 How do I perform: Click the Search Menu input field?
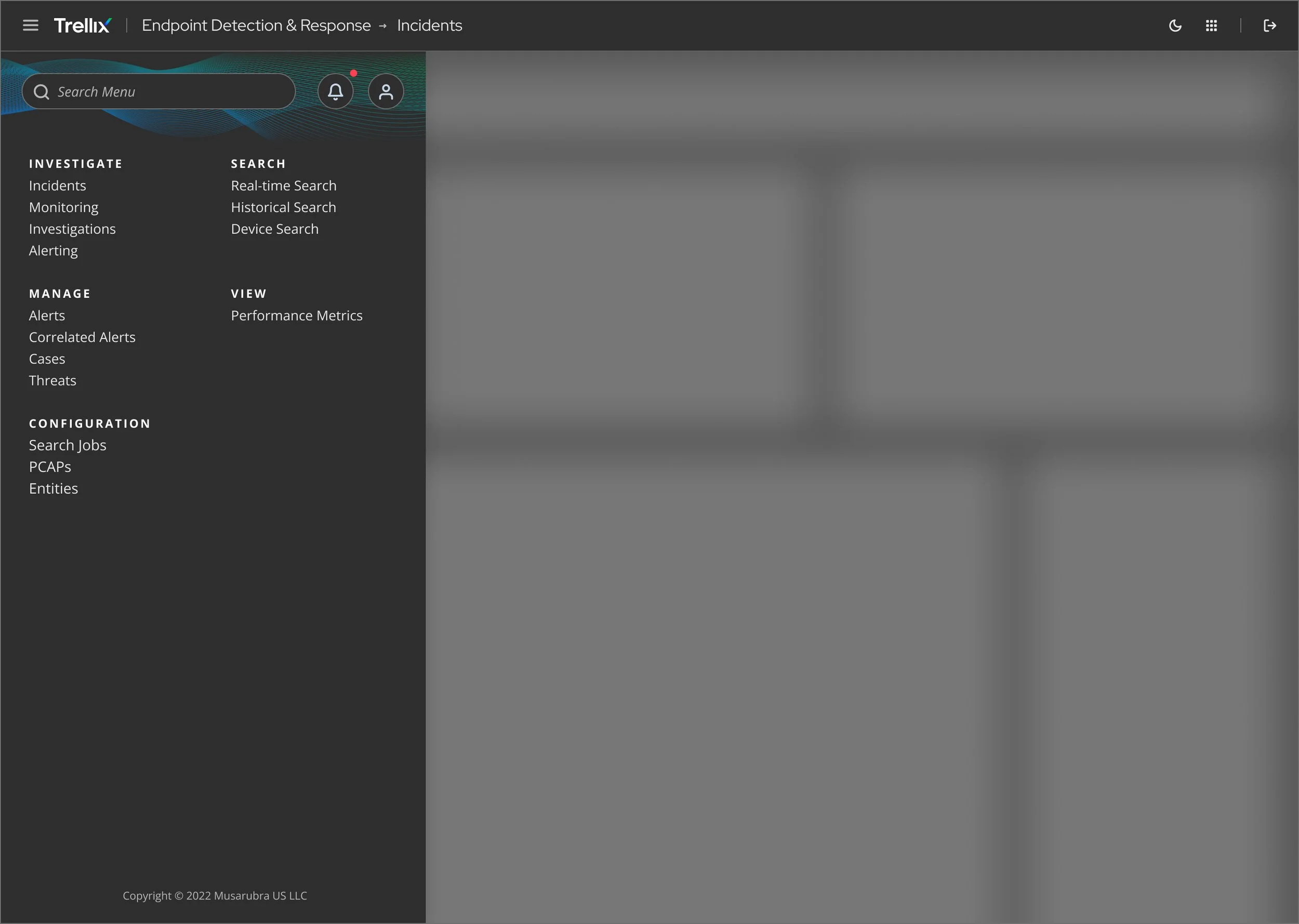coord(159,91)
